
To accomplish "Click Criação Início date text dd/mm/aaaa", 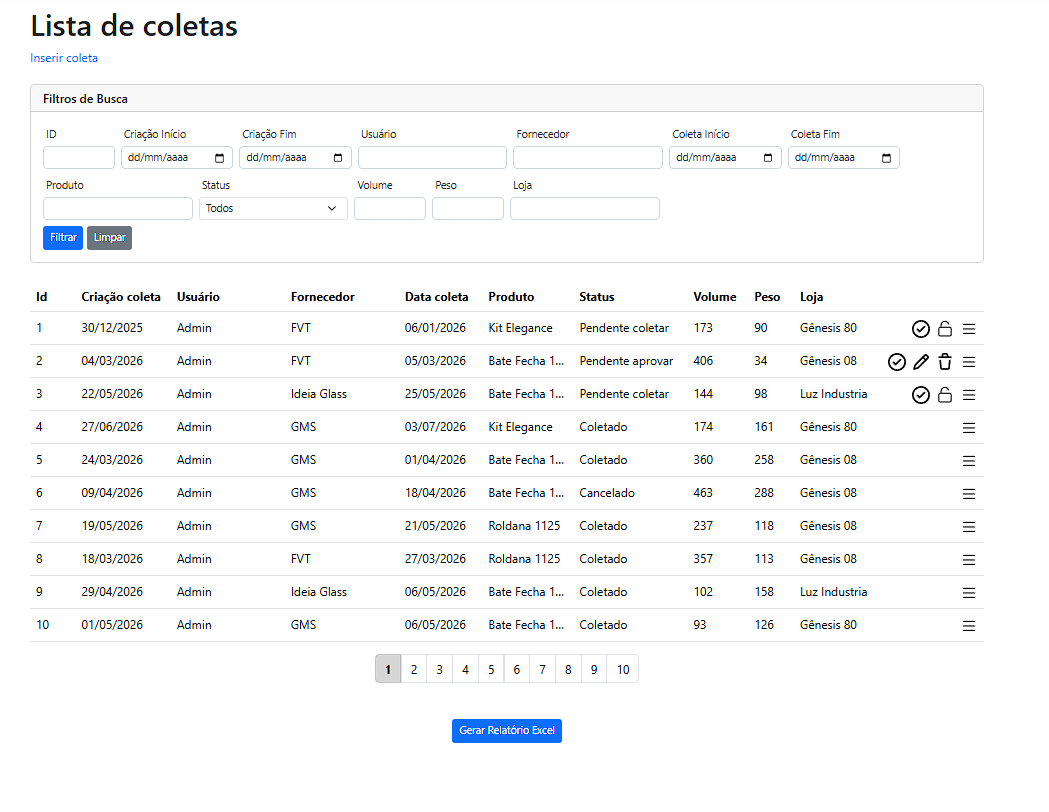I will point(158,158).
